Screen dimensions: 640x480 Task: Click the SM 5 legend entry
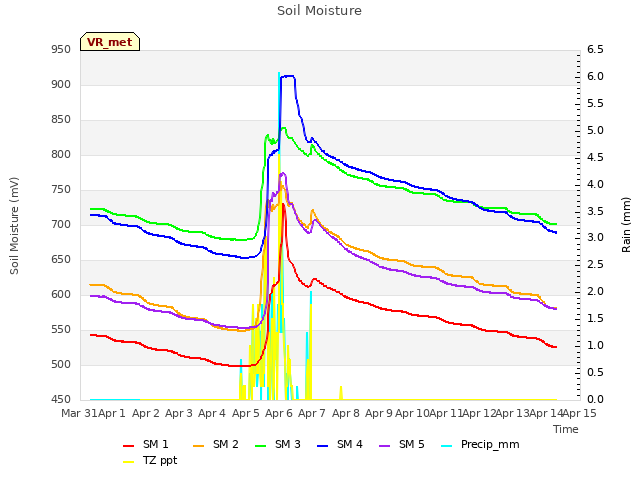[402, 444]
